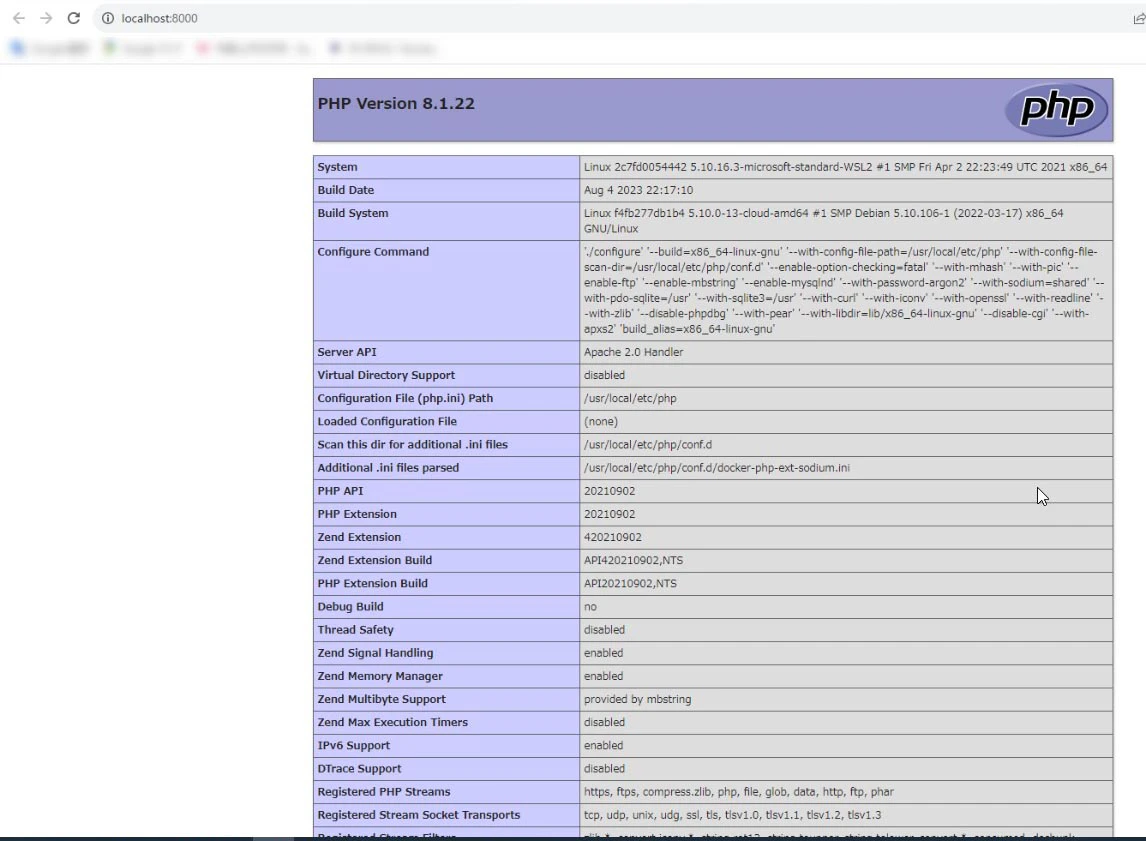Click the Virtual Directory Support label
Viewport: 1146px width, 841px height.
pyautogui.click(x=386, y=375)
